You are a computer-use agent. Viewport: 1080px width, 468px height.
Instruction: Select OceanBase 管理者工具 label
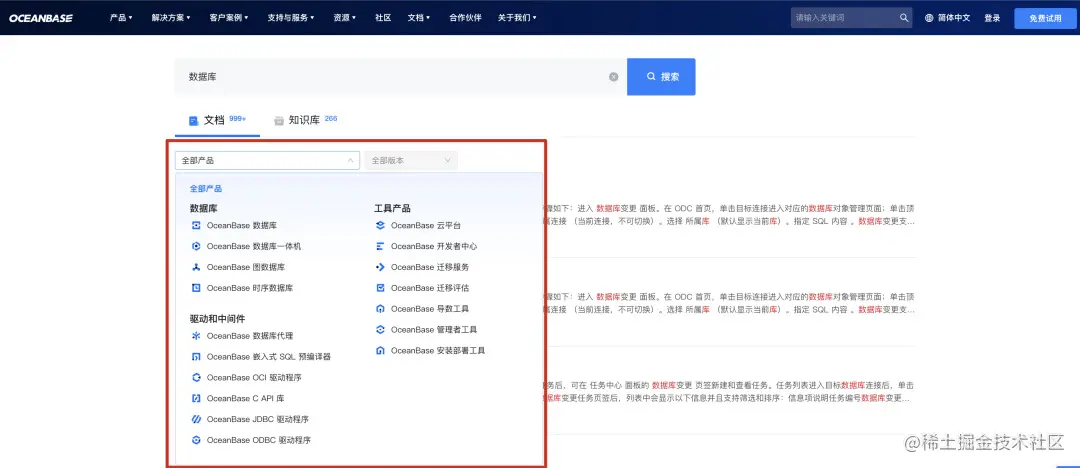[x=434, y=329]
